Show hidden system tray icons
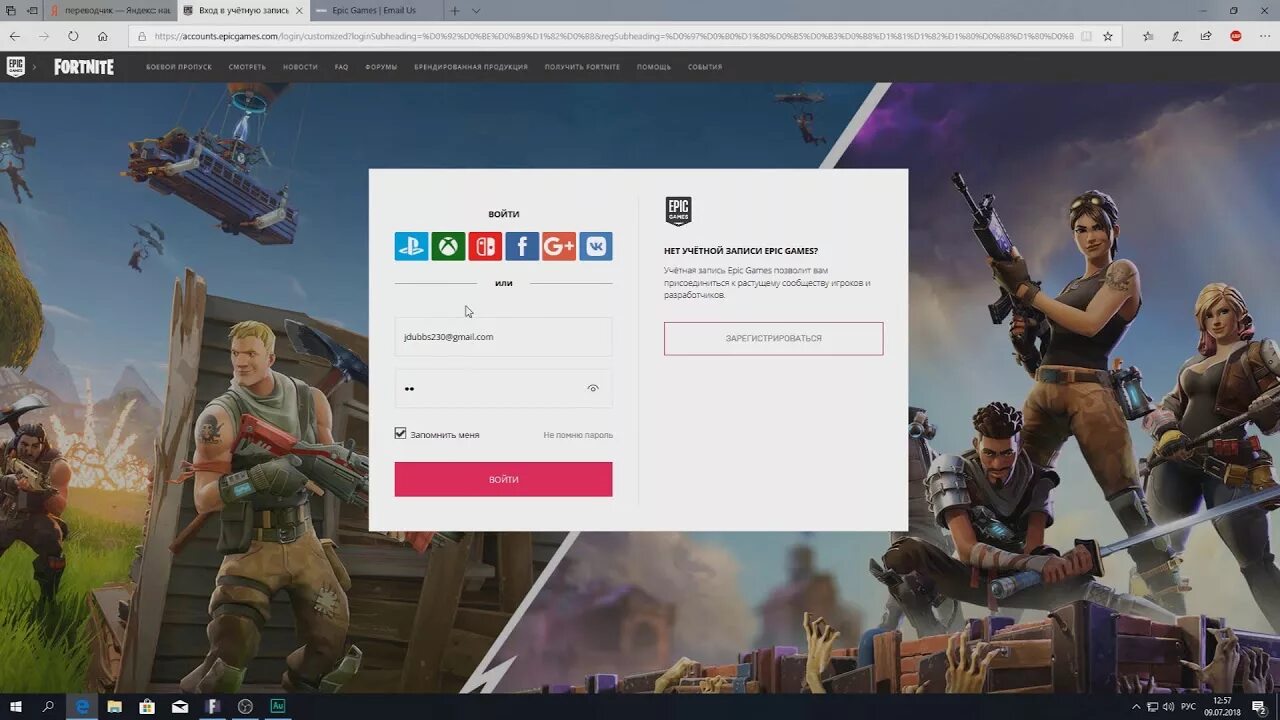The image size is (1280, 720). 1137,706
